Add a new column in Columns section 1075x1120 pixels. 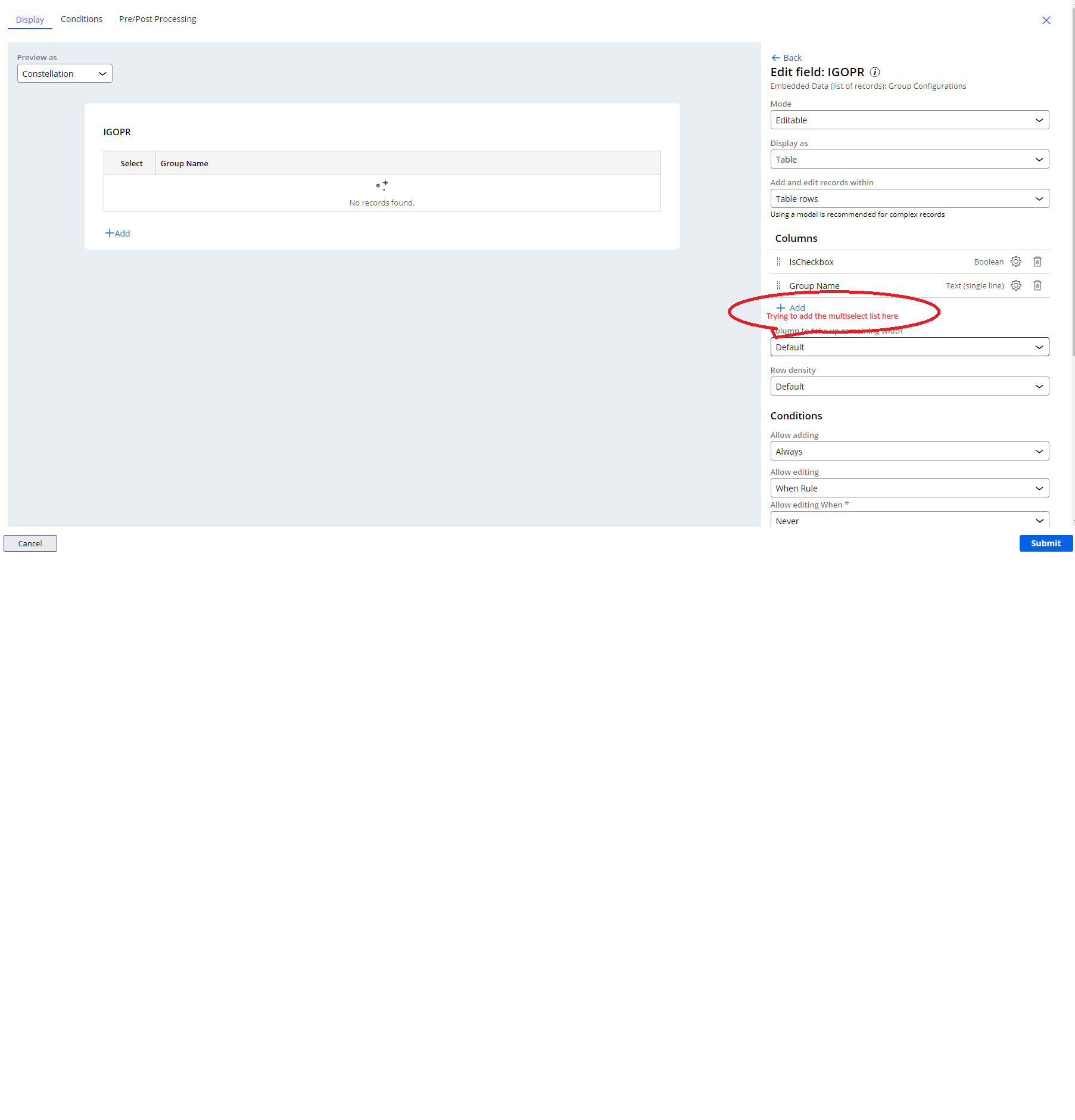tap(791, 307)
